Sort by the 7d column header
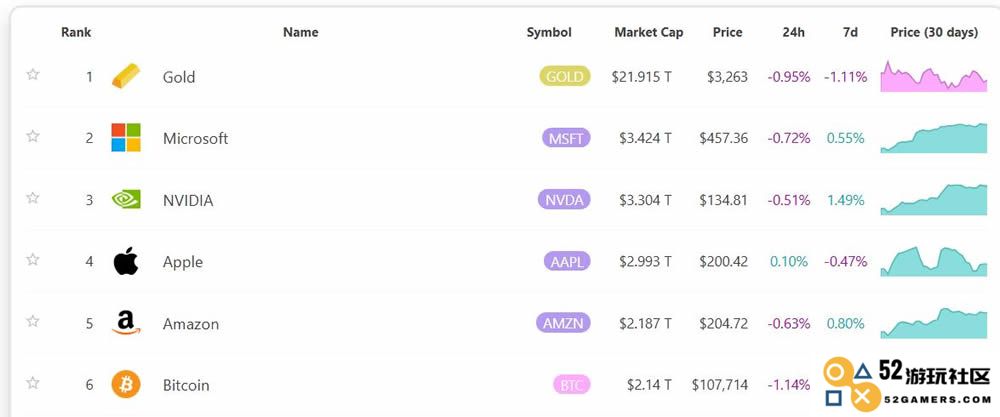Image resolution: width=1000 pixels, height=417 pixels. [x=850, y=33]
